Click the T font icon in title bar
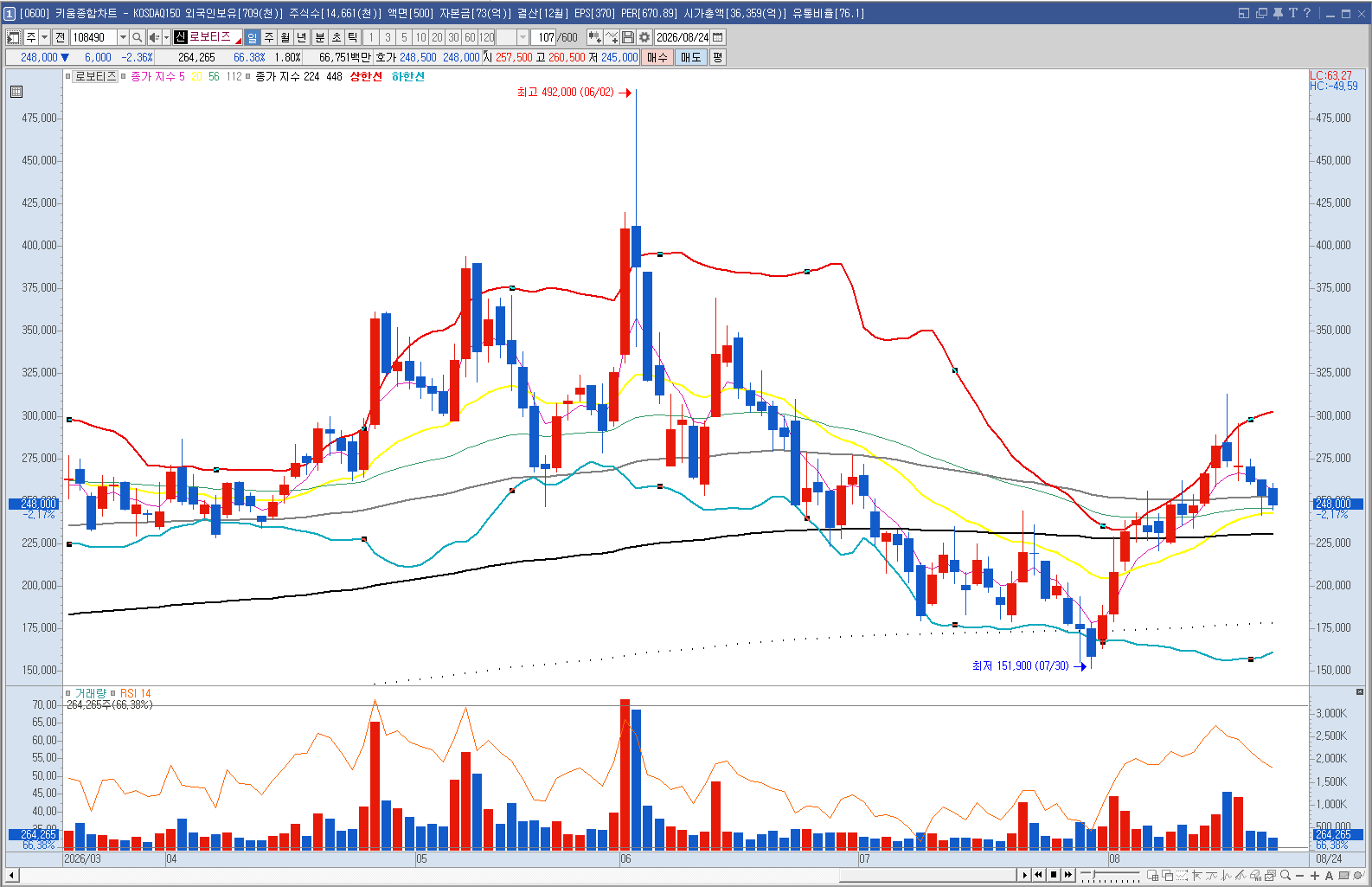 pyautogui.click(x=1292, y=13)
